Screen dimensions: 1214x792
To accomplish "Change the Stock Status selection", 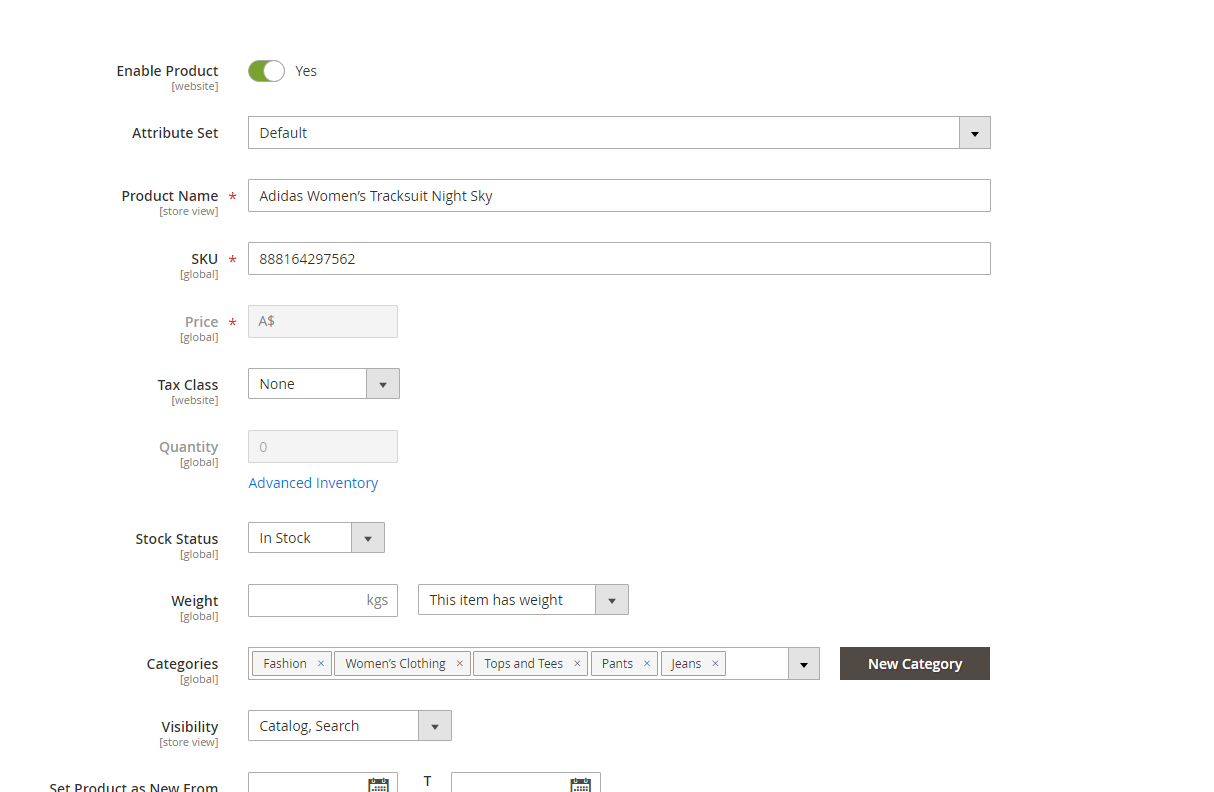I will point(368,537).
